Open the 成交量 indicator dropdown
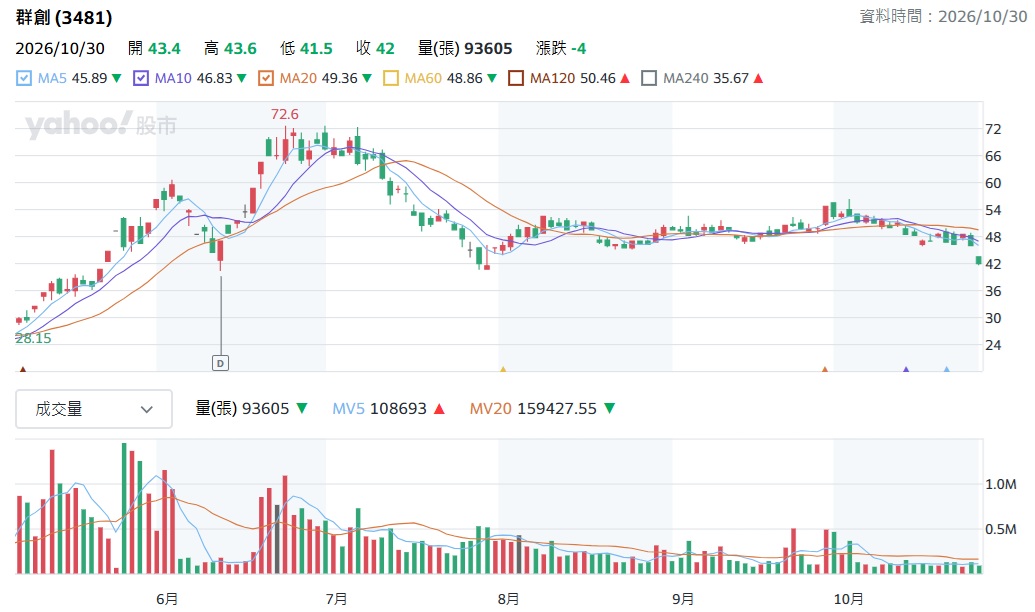 tap(94, 409)
